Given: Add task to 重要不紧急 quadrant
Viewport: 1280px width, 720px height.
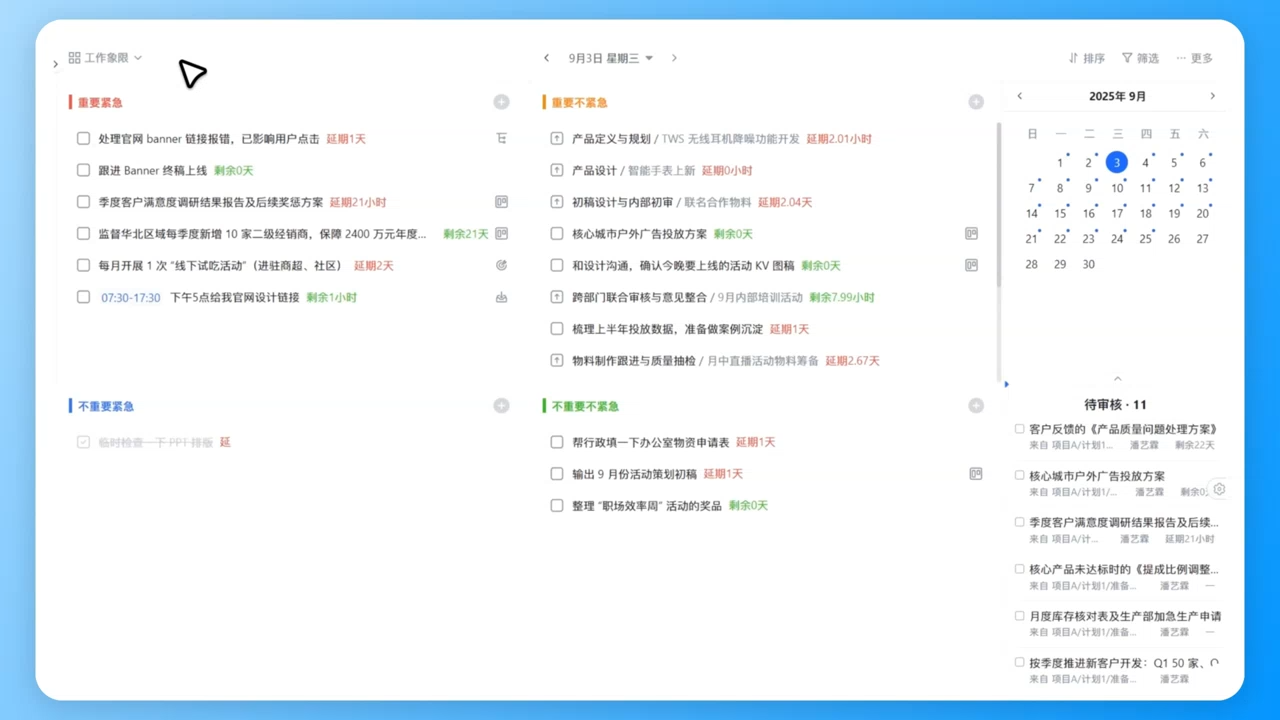Looking at the screenshot, I should click(x=976, y=102).
